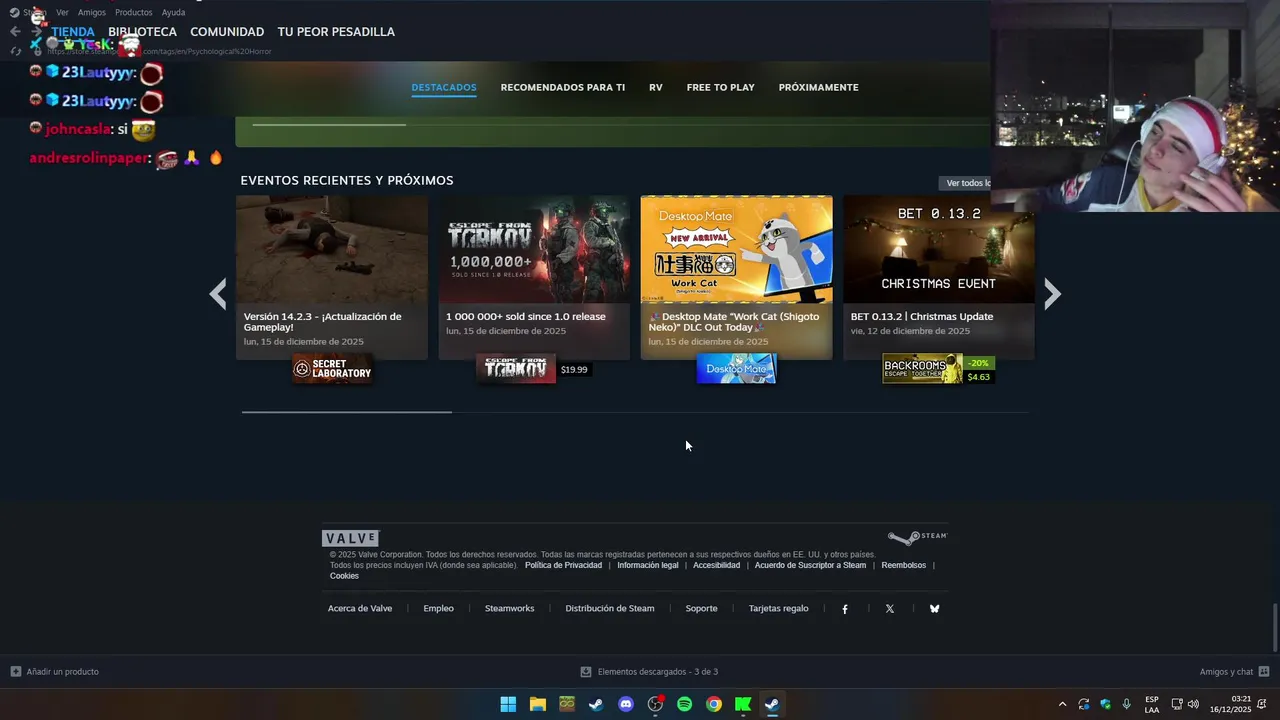The height and width of the screenshot is (720, 1280).
Task: Open the Productos menu
Action: pyautogui.click(x=134, y=12)
